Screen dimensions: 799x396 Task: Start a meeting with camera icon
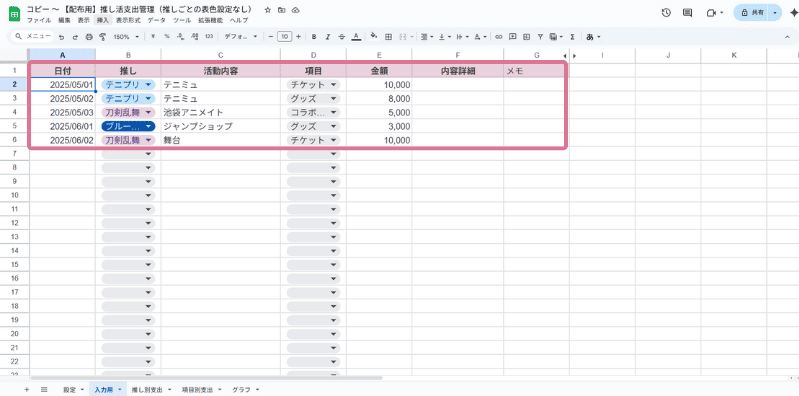[711, 13]
